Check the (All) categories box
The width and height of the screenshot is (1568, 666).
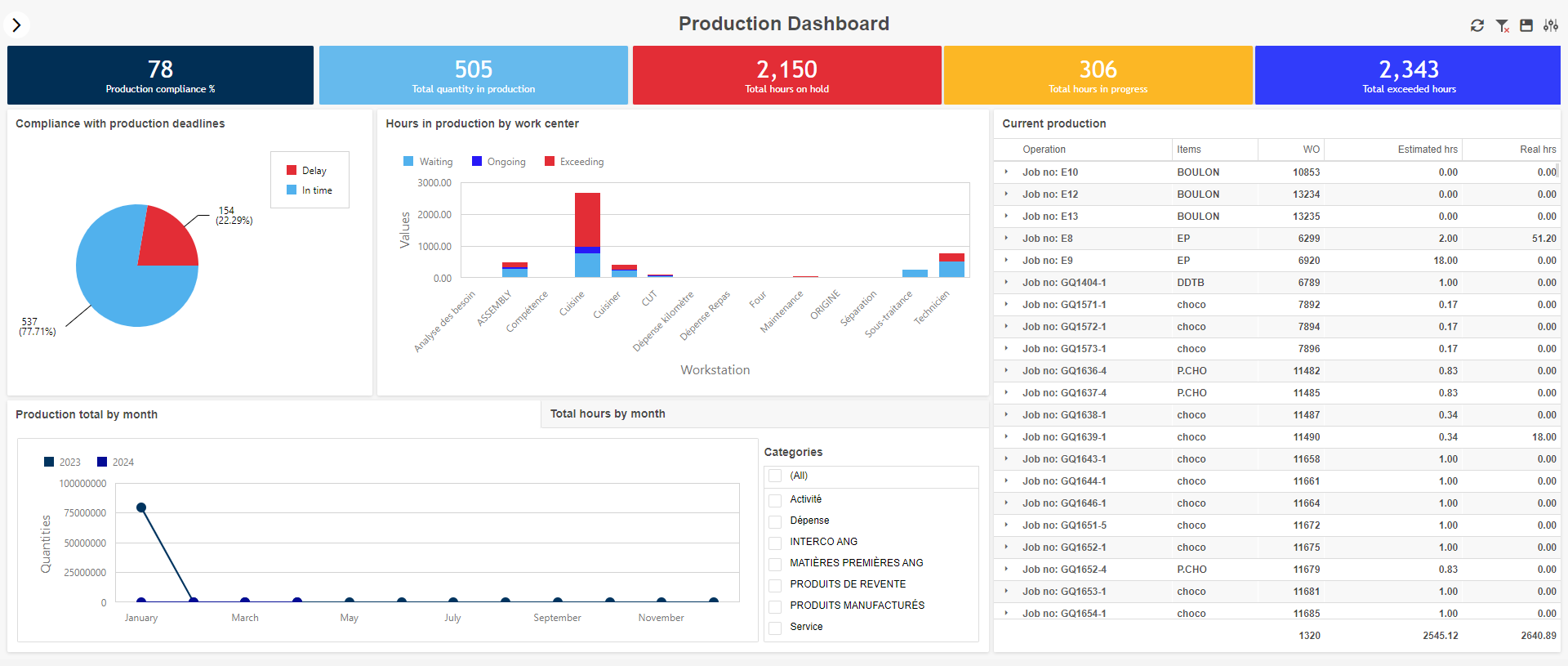pyautogui.click(x=775, y=476)
